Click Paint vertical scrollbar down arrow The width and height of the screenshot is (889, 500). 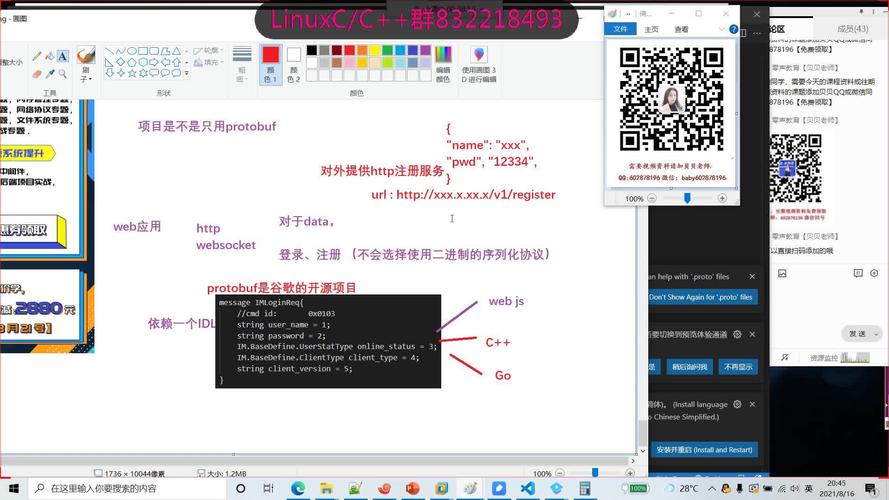coord(642,451)
